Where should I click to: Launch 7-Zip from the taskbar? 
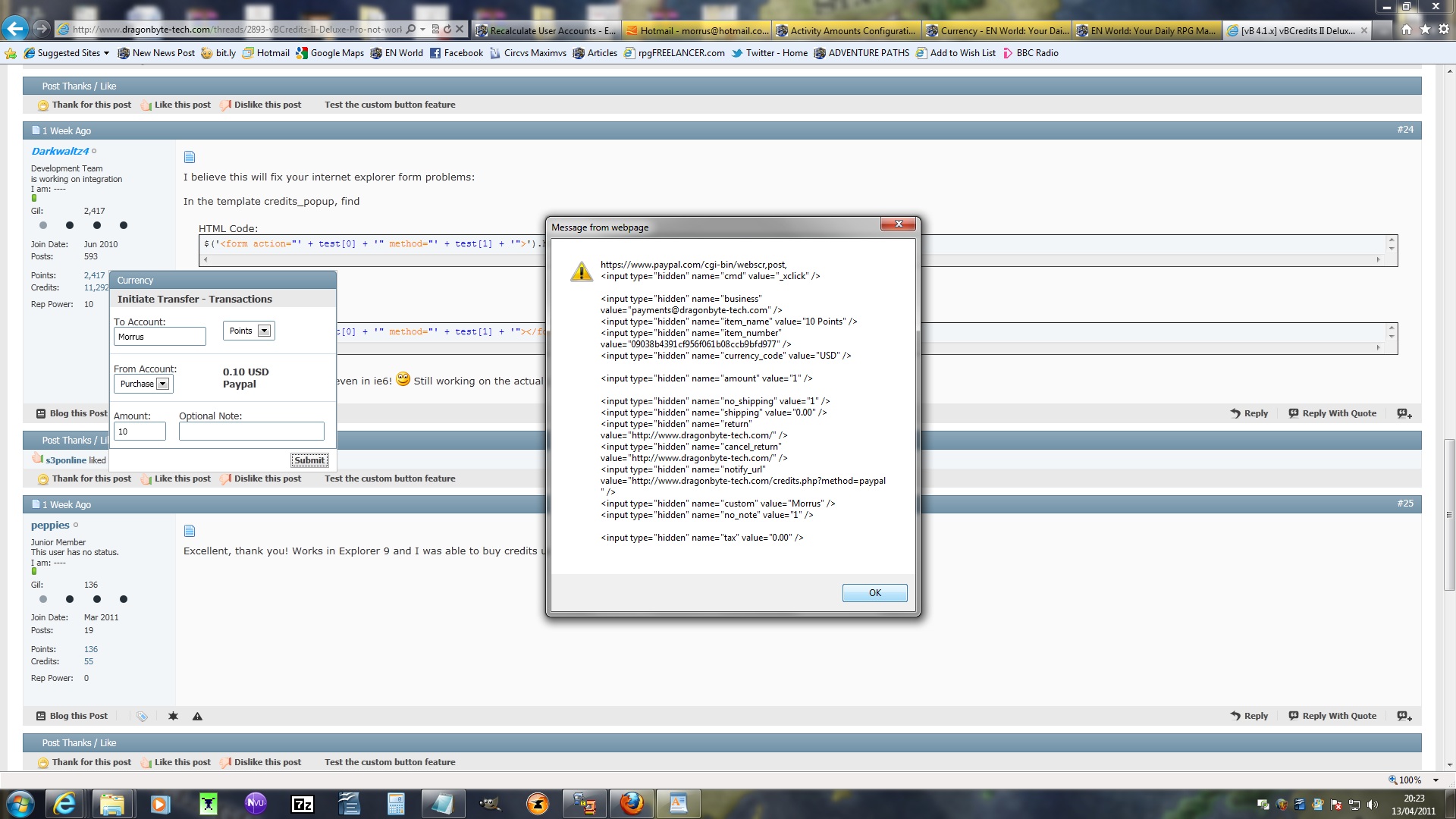click(303, 804)
